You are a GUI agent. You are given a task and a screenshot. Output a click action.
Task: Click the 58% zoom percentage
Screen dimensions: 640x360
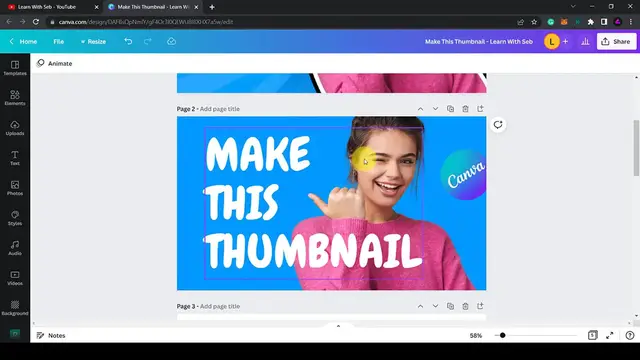click(476, 336)
